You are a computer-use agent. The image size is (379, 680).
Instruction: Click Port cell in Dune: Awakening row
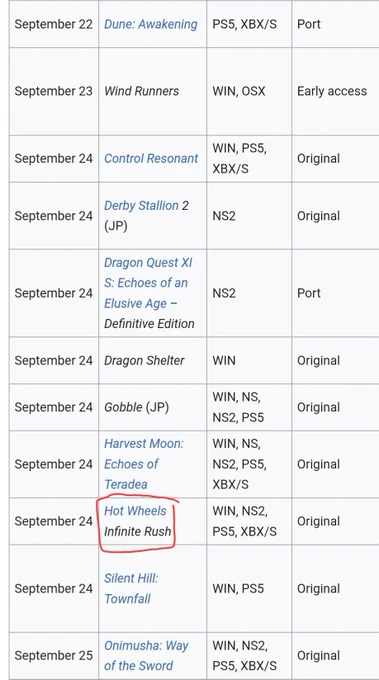pyautogui.click(x=335, y=24)
